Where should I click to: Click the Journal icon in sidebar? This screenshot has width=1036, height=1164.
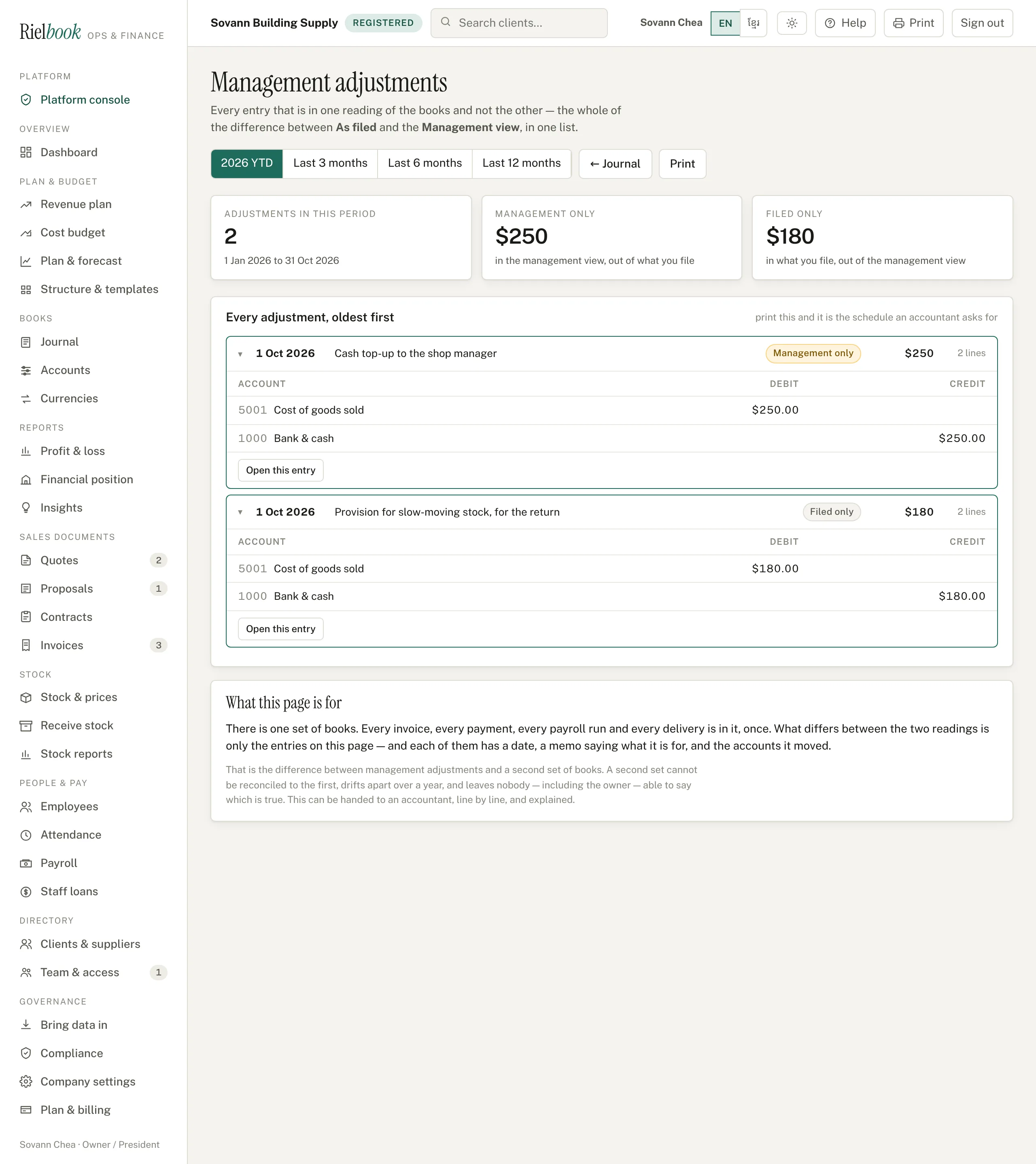[x=25, y=342]
